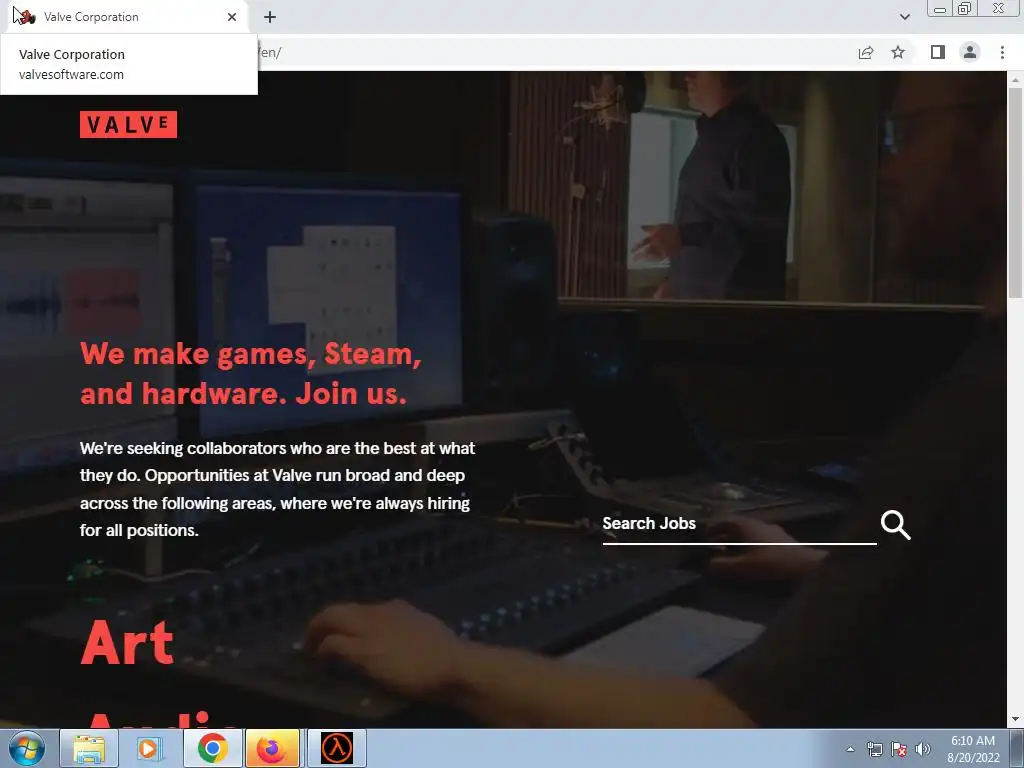Viewport: 1024px width, 768px height.
Task: Click the scrollbar up arrow
Action: coord(1015,80)
